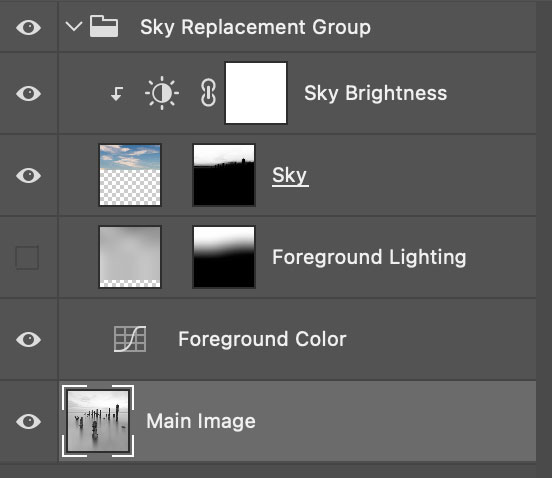This screenshot has height=478, width=552.
Task: Hide the Sky Replacement Group
Action: [x=29, y=27]
